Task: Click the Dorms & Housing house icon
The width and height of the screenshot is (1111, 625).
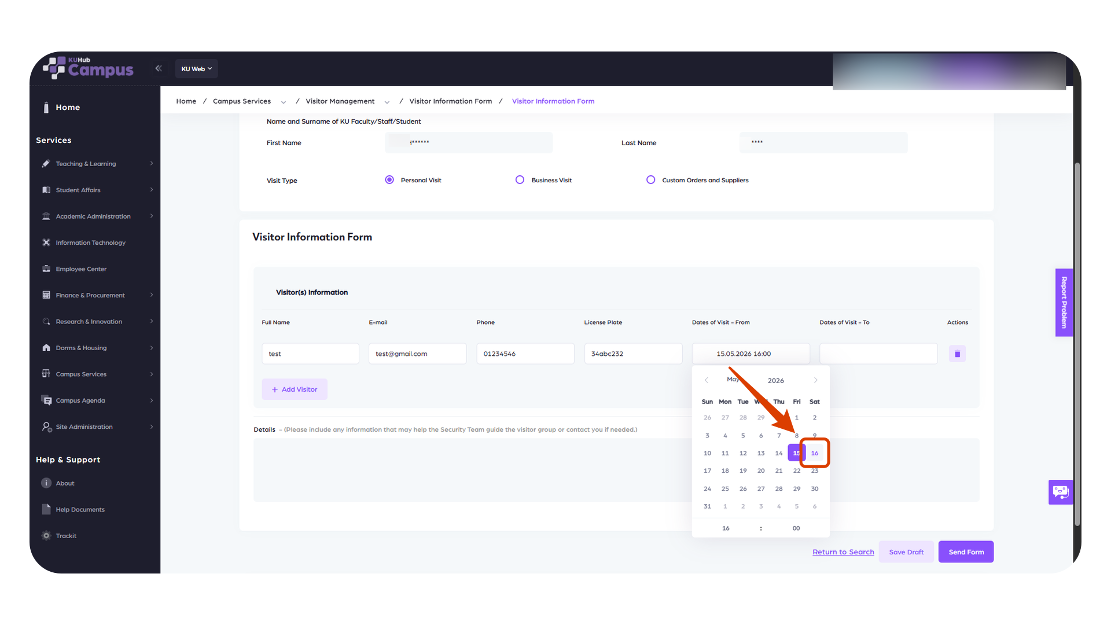Action: click(46, 348)
